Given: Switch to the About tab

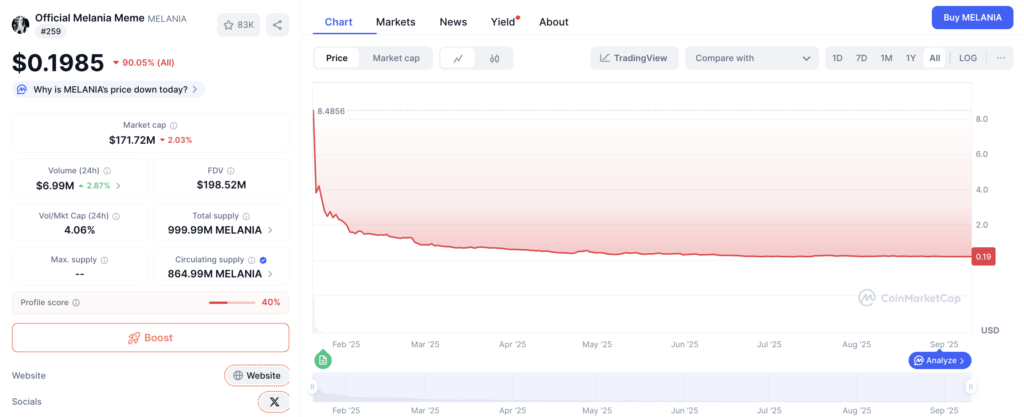Looking at the screenshot, I should (554, 22).
